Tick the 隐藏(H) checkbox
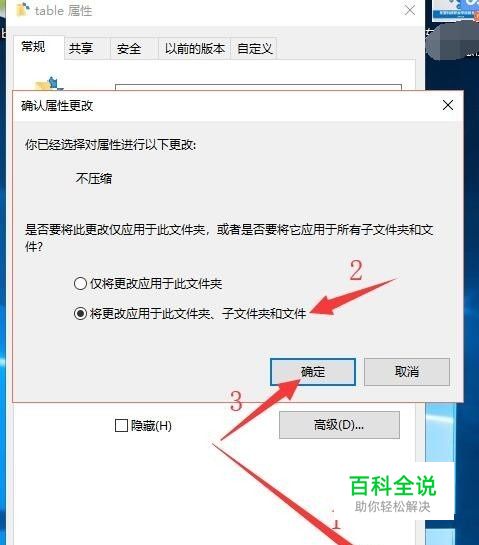 (121, 425)
